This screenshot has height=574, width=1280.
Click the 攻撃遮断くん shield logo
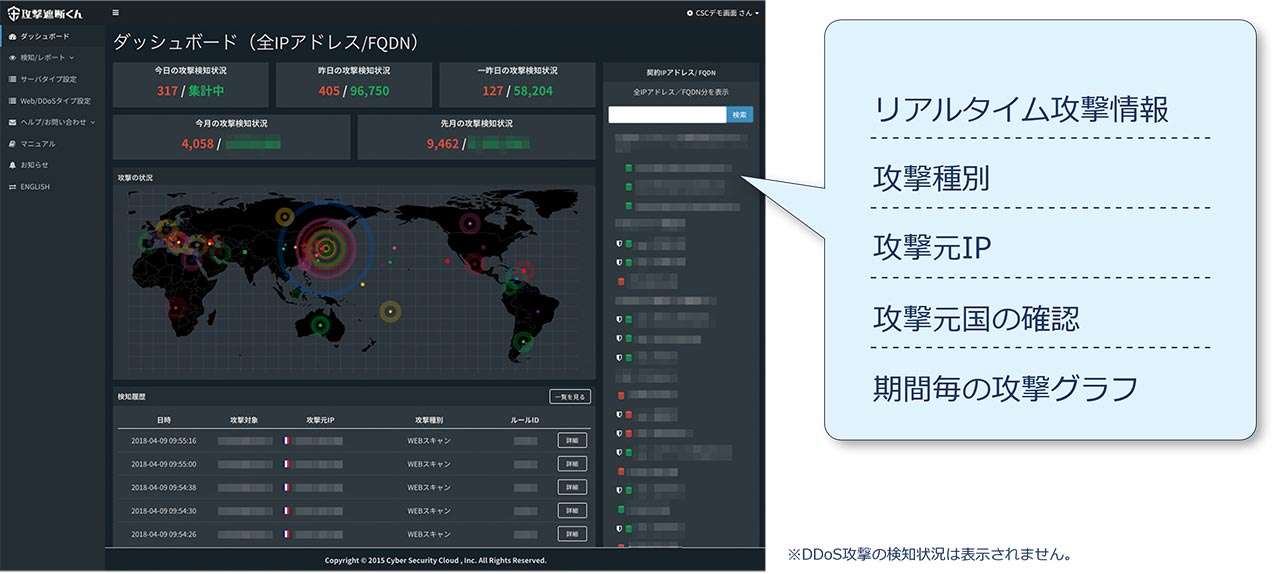tap(13, 13)
